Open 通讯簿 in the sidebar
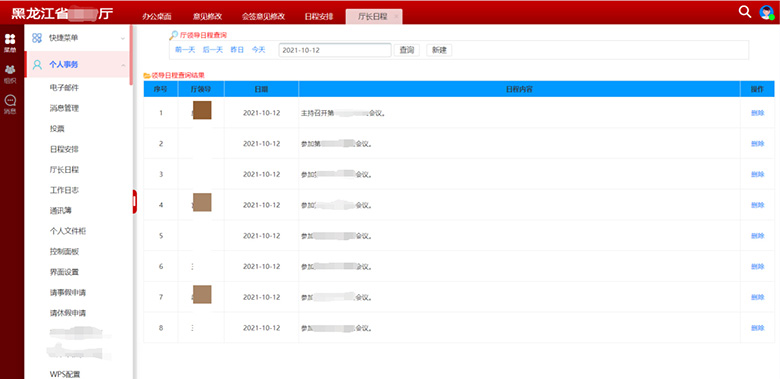The height and width of the screenshot is (379, 780). click(61, 210)
